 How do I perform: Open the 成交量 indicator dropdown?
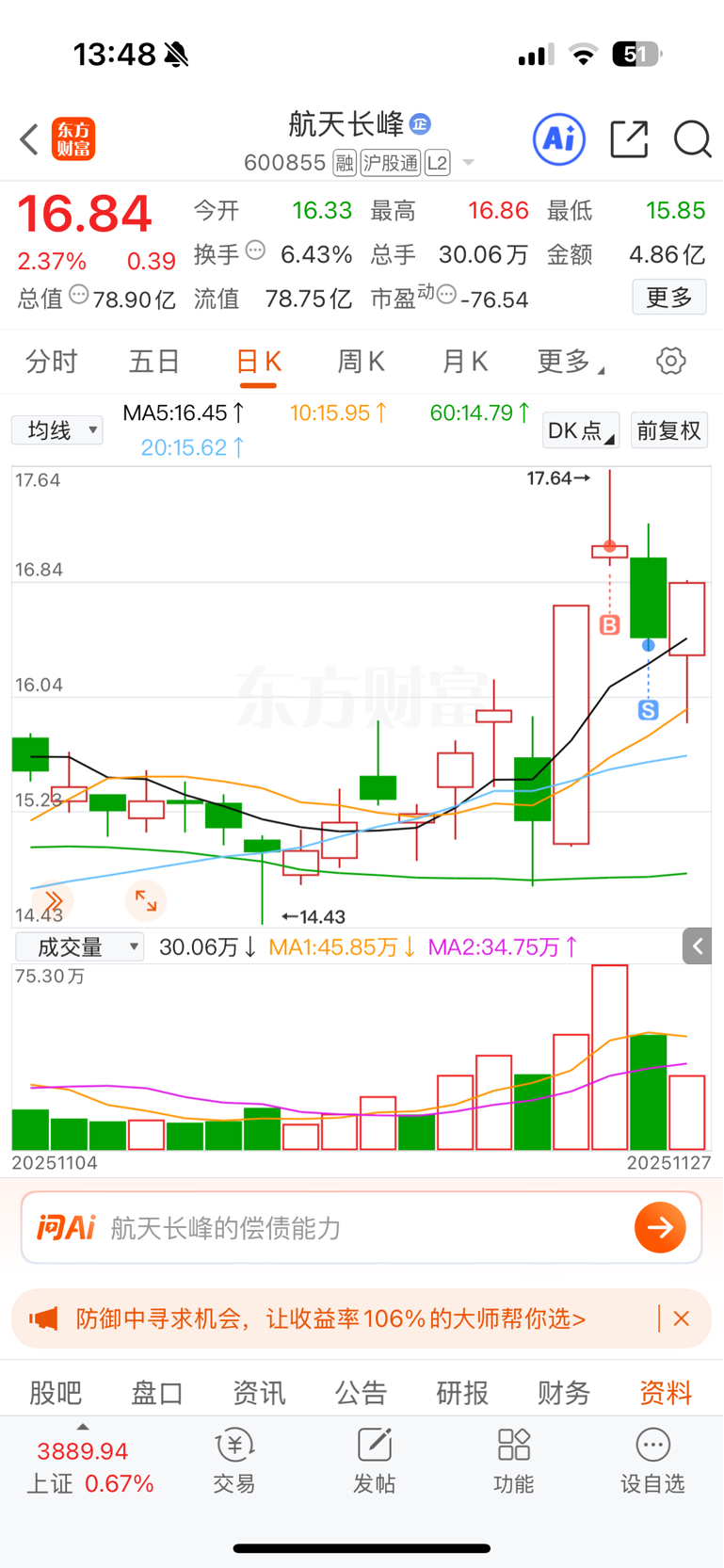(80, 946)
